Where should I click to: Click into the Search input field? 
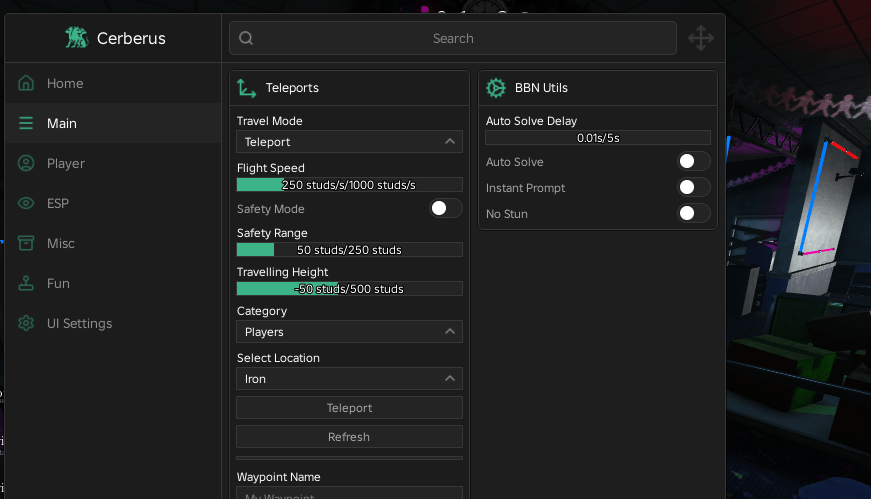coord(453,38)
